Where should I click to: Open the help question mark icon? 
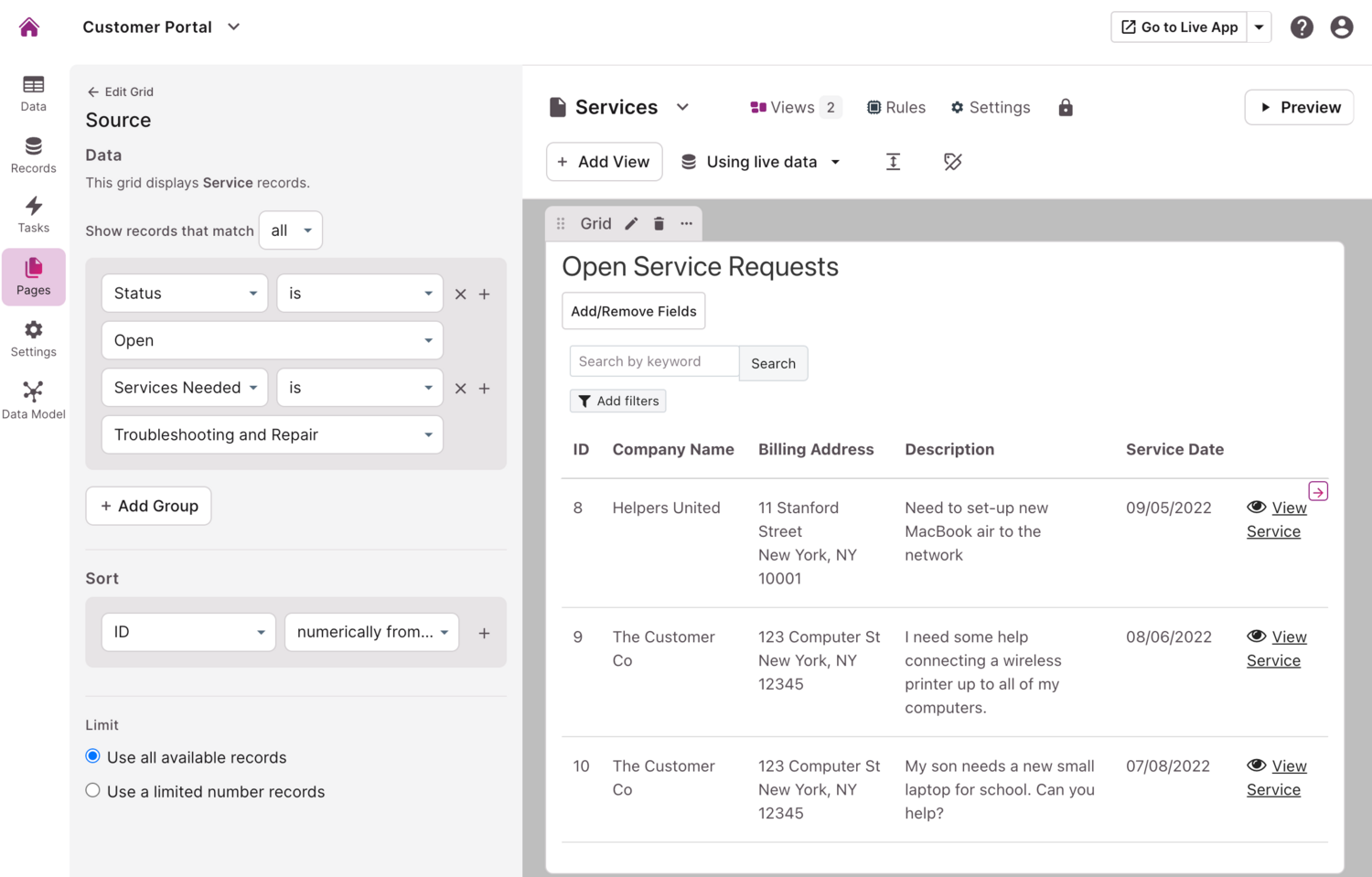pos(1301,27)
